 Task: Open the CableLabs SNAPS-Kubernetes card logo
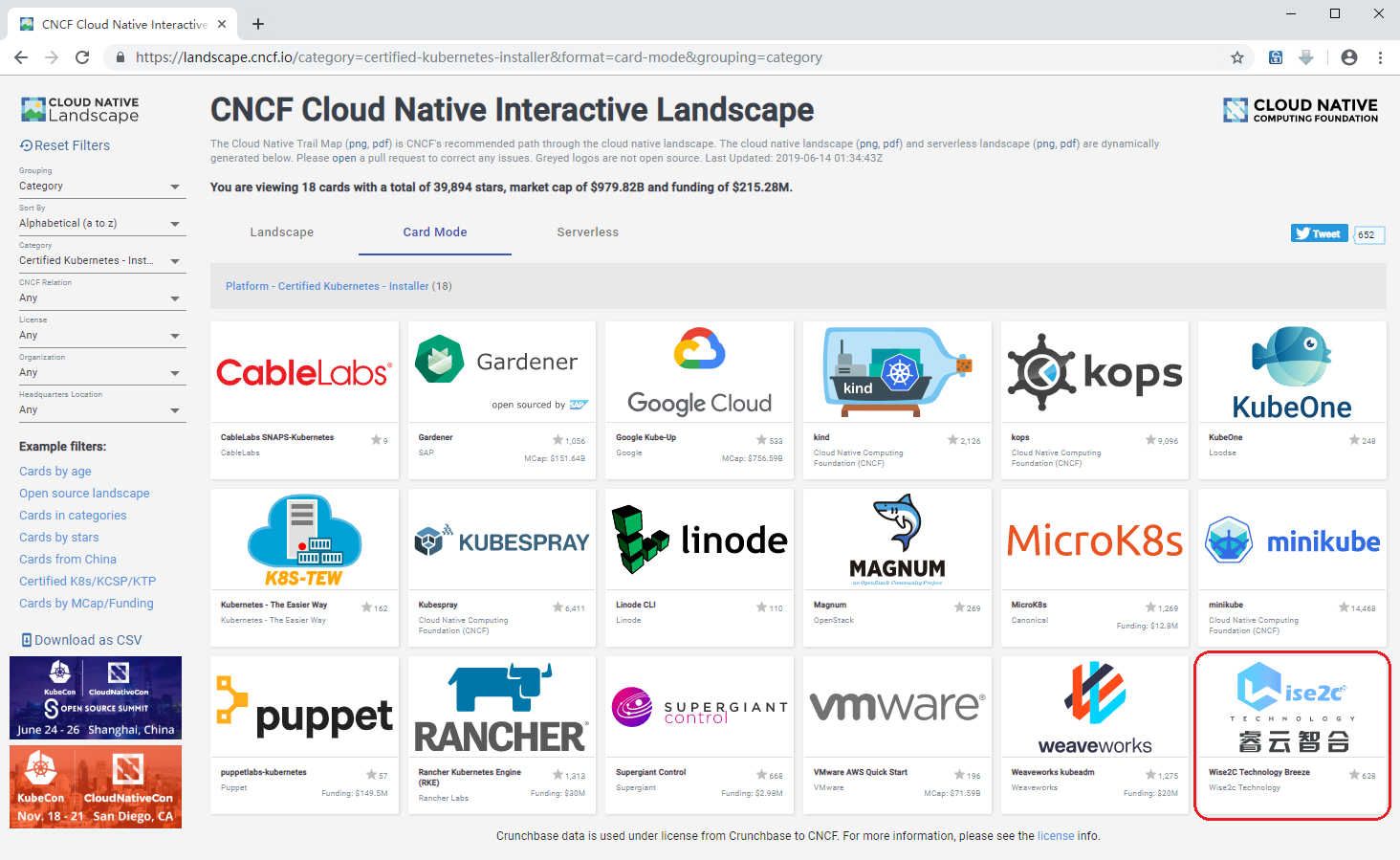point(304,372)
